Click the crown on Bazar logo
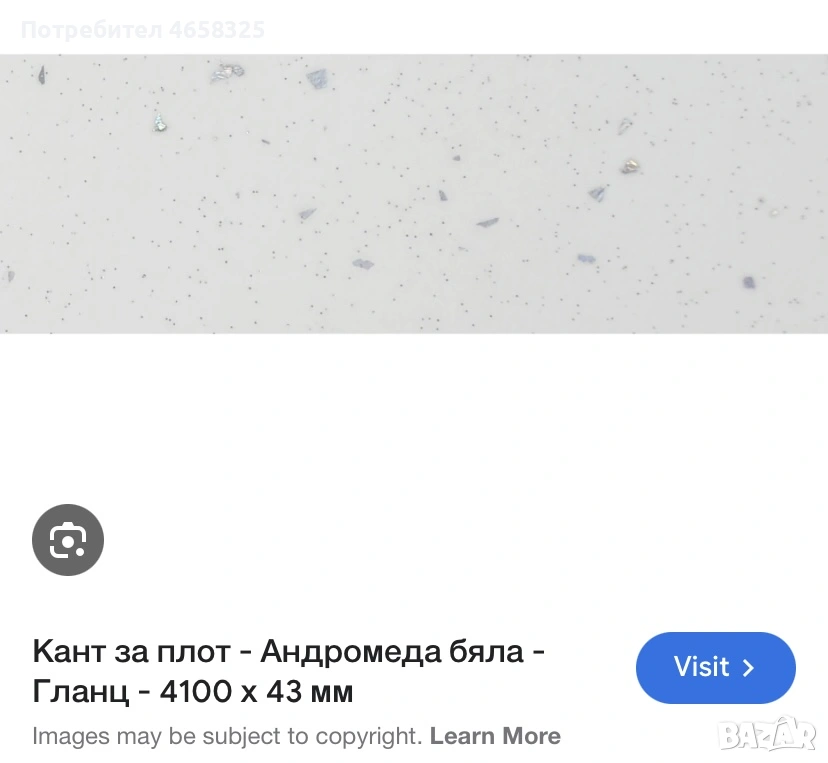The width and height of the screenshot is (828, 763). point(786,721)
